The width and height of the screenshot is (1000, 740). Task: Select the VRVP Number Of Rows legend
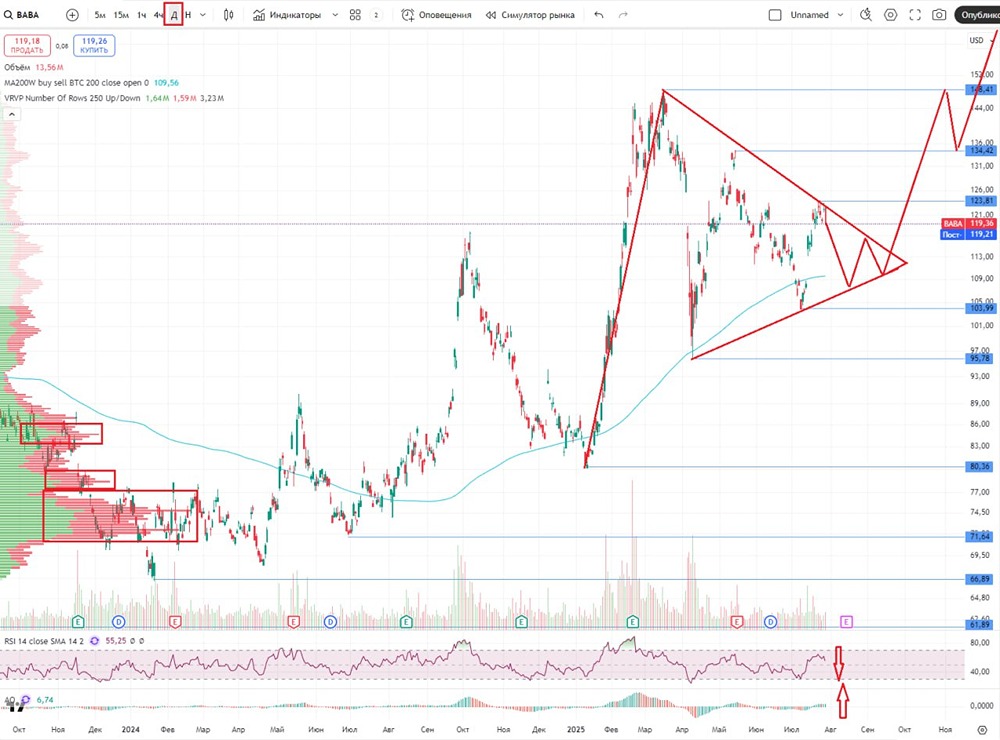point(114,98)
